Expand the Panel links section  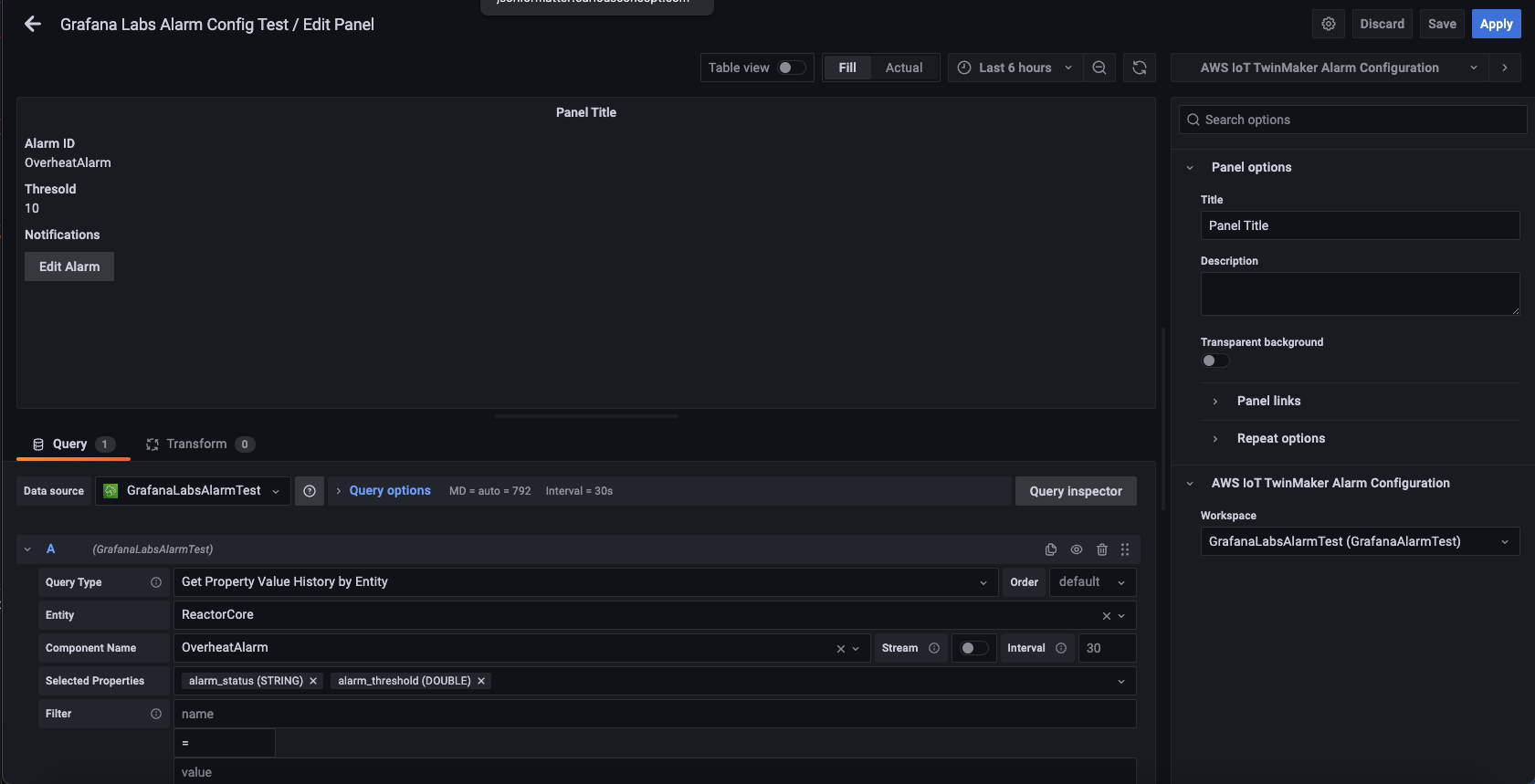[1268, 401]
